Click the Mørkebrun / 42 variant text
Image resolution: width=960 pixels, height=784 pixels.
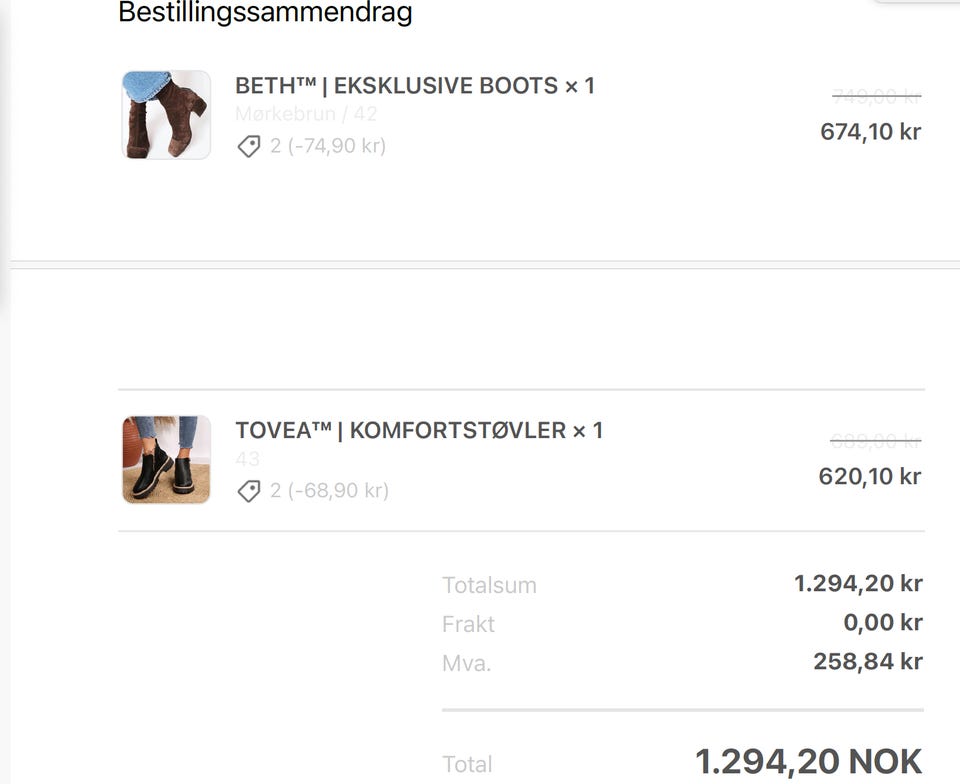tap(306, 114)
